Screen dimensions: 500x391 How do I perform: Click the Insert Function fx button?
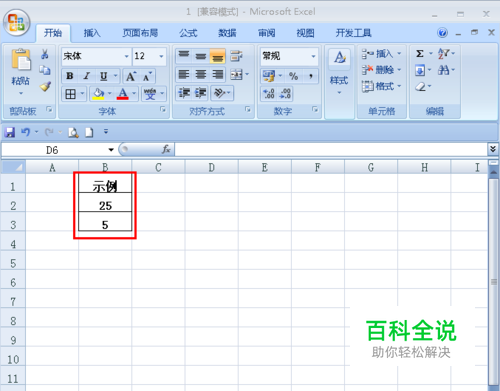pos(166,149)
